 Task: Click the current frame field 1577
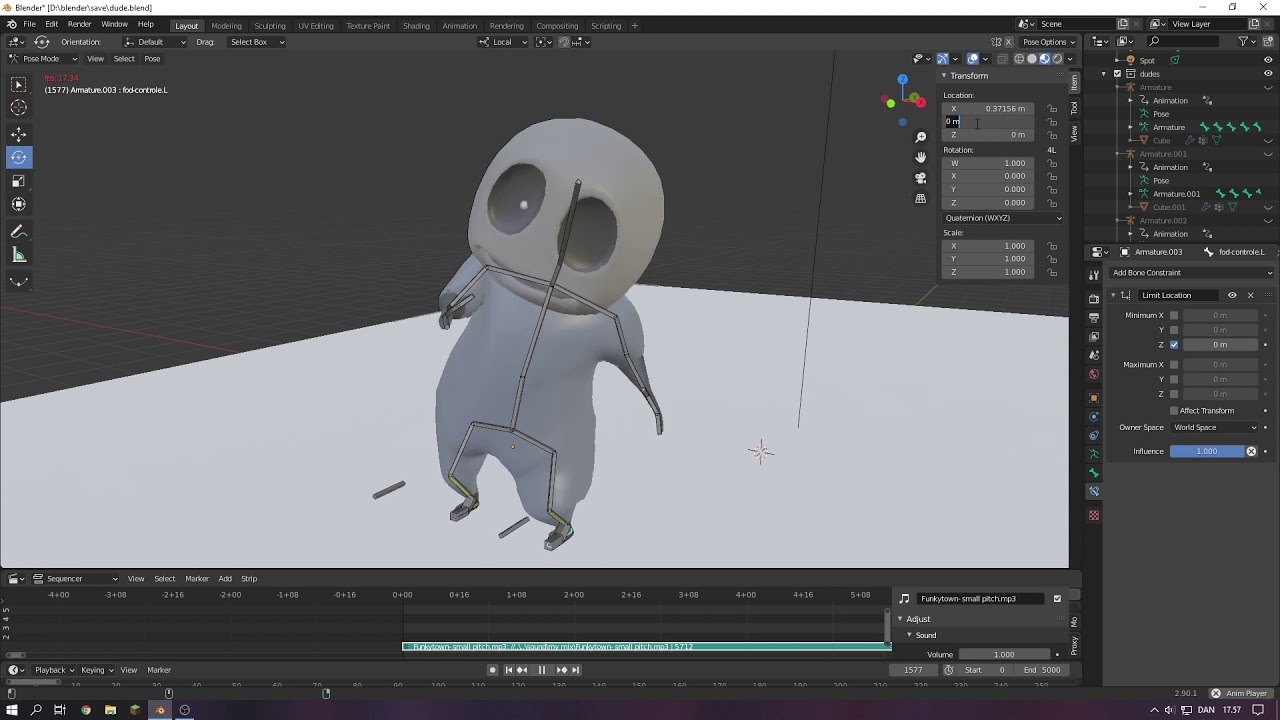click(913, 670)
